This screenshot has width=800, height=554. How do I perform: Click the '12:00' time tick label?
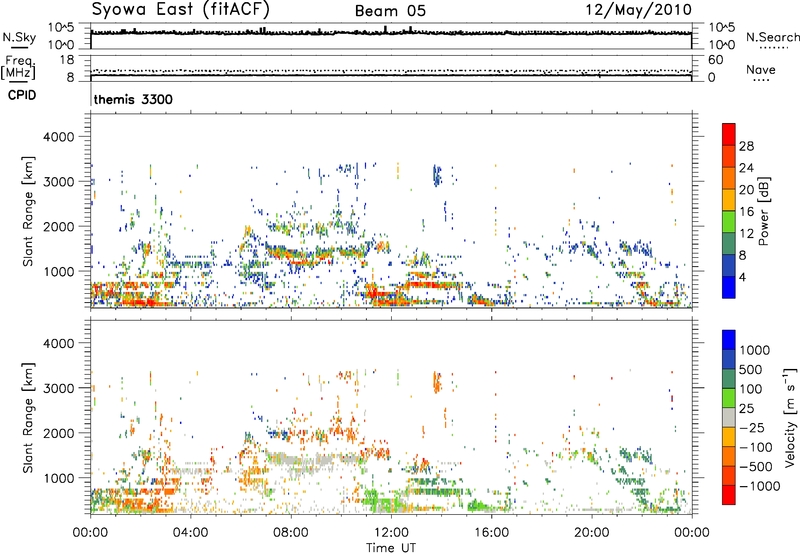(391, 533)
